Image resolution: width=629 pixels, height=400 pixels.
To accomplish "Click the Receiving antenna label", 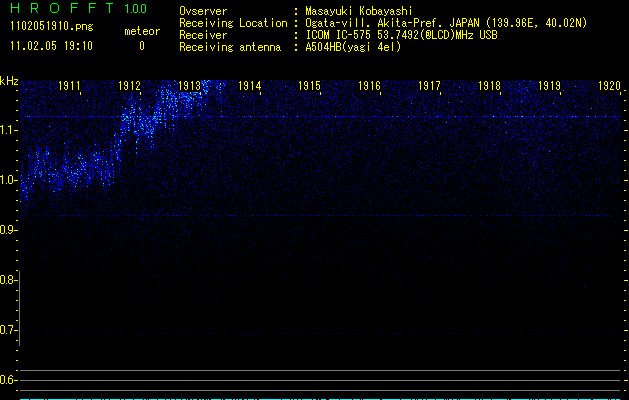I will pyautogui.click(x=230, y=47).
